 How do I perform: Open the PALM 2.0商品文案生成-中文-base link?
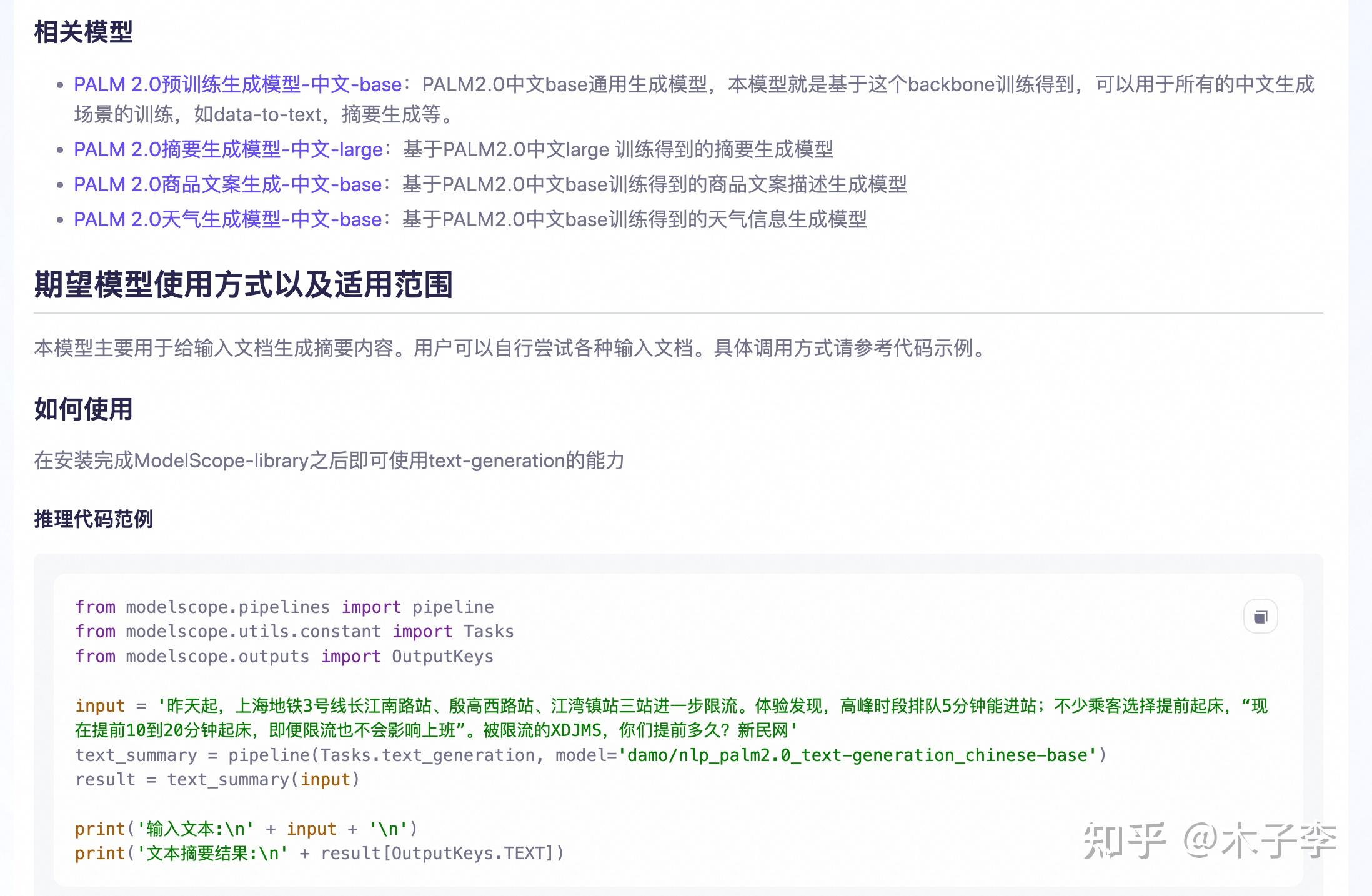click(x=226, y=185)
